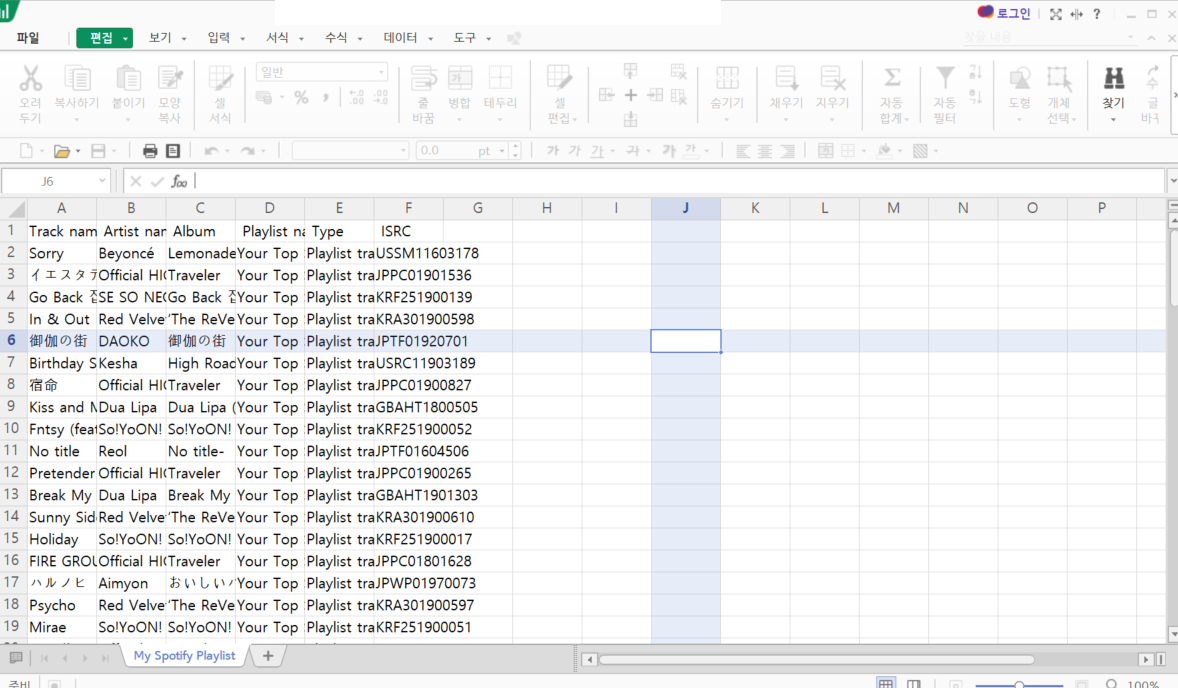
Task: Click the Find (찾기) binoculars icon
Action: (x=1113, y=78)
